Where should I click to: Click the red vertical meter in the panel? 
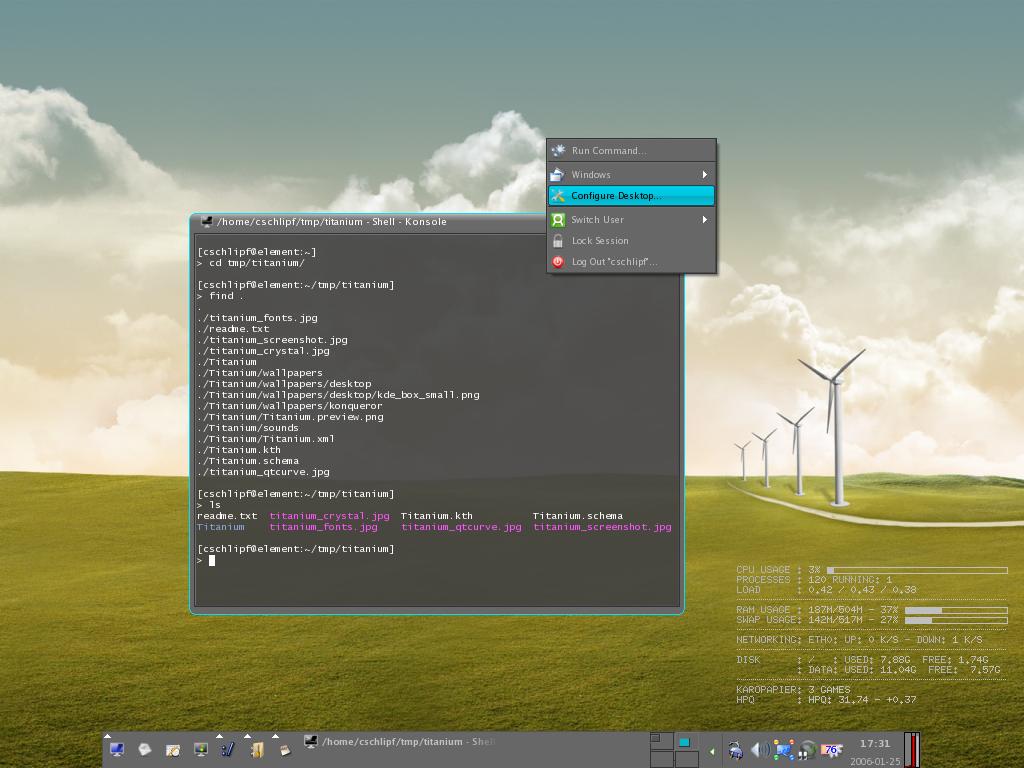point(912,750)
